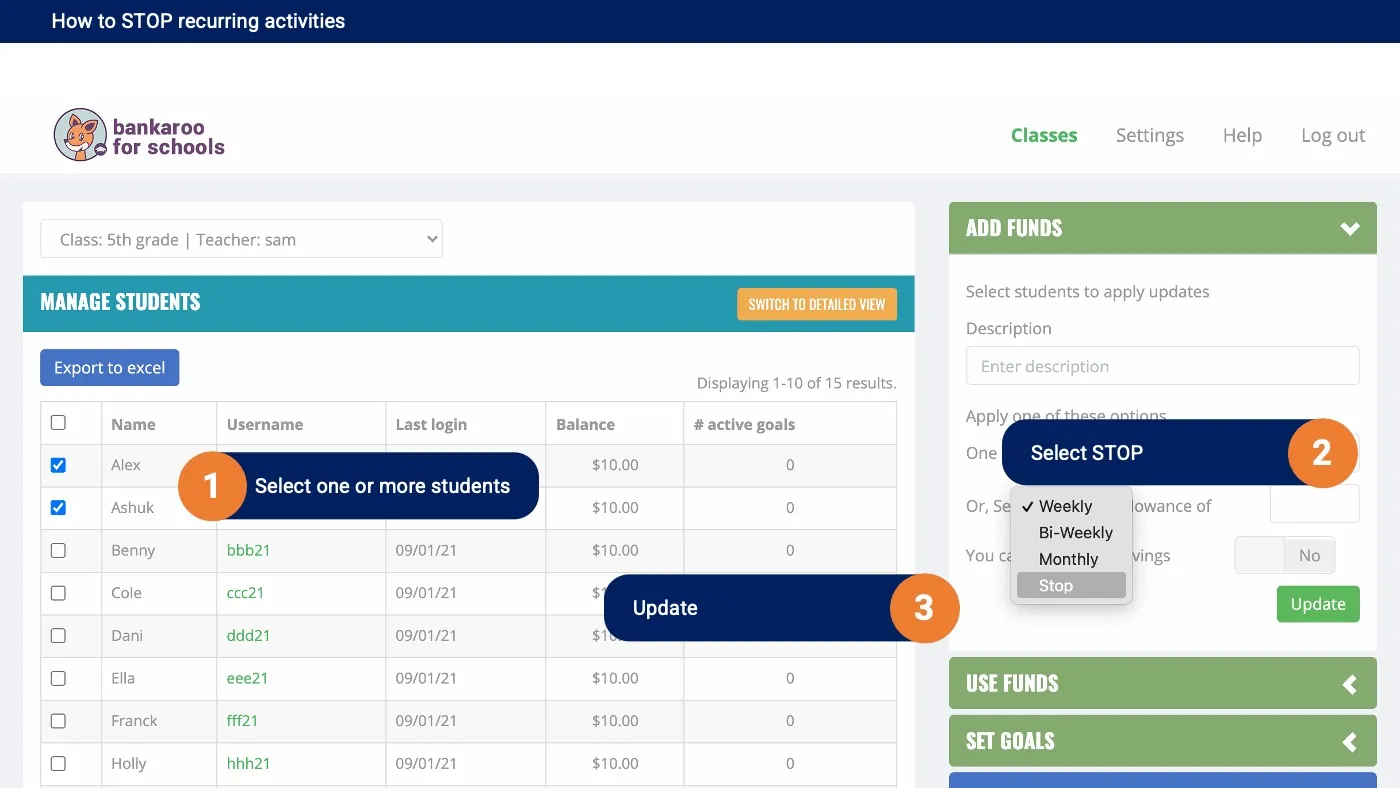Viewport: 1400px width, 788px height.
Task: Open the Classes tab
Action: (x=1044, y=136)
